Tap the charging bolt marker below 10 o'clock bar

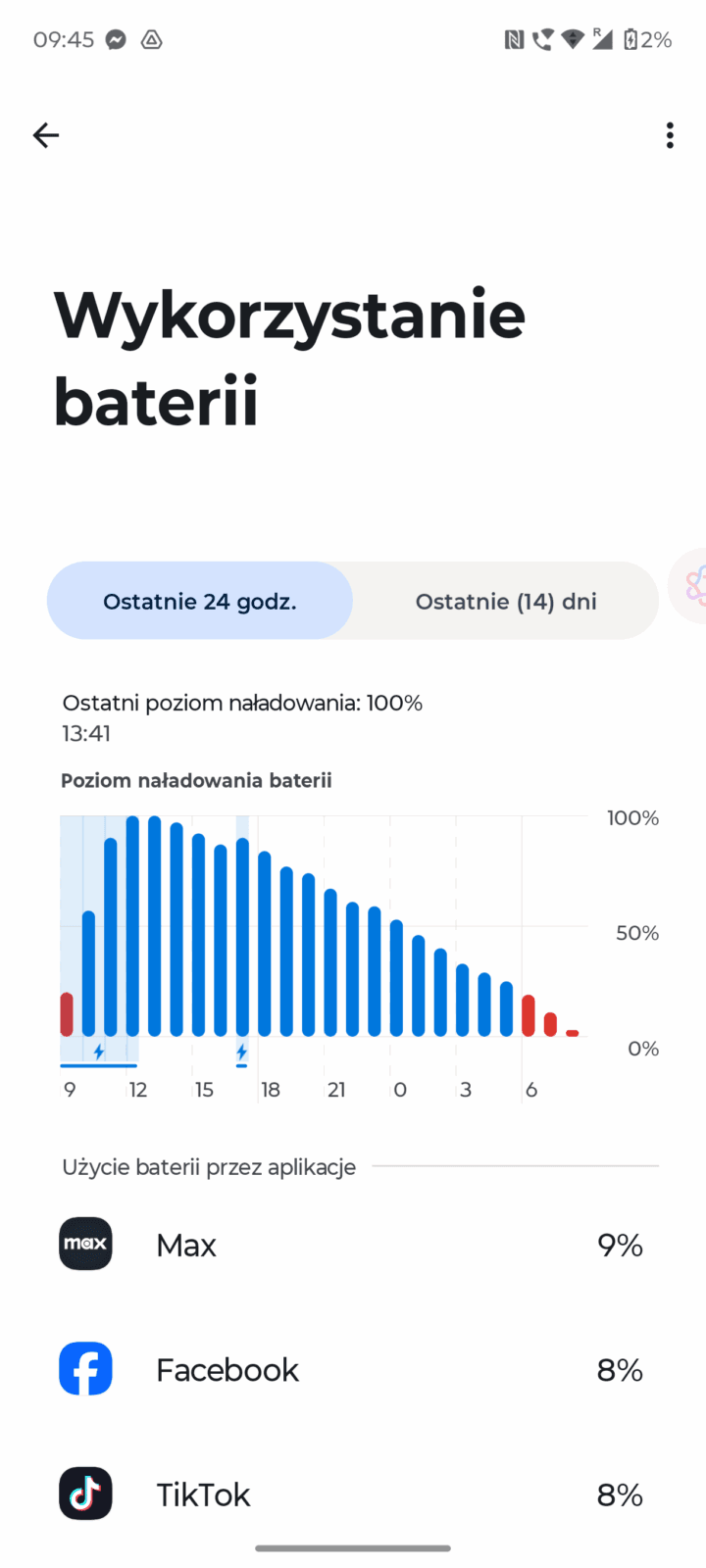click(x=99, y=1053)
